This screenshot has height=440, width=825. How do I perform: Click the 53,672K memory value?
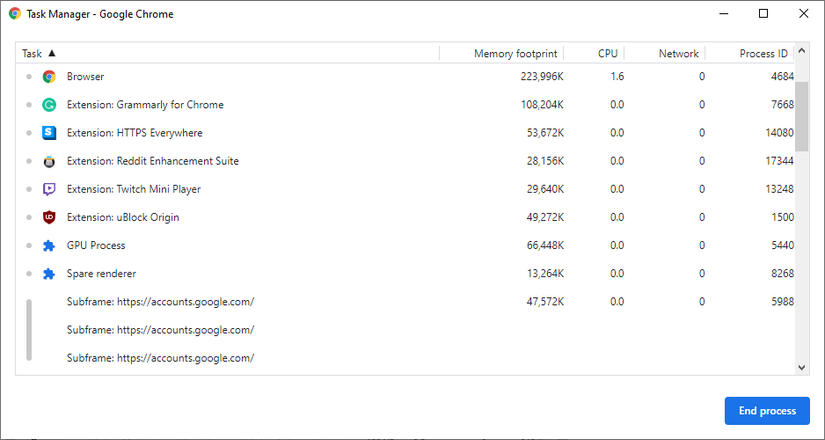coord(546,133)
